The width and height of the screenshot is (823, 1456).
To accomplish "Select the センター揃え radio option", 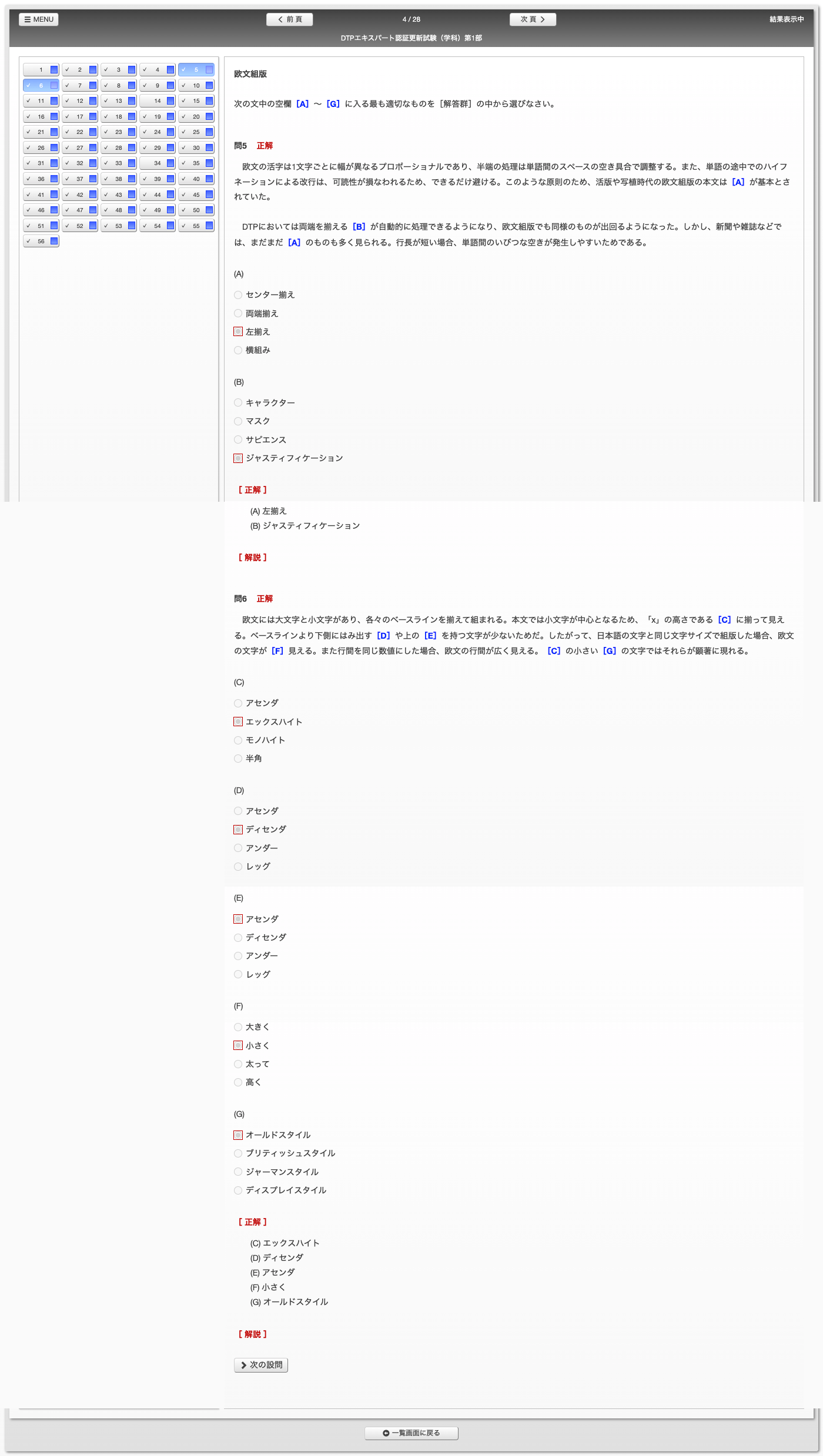I will 238,295.
